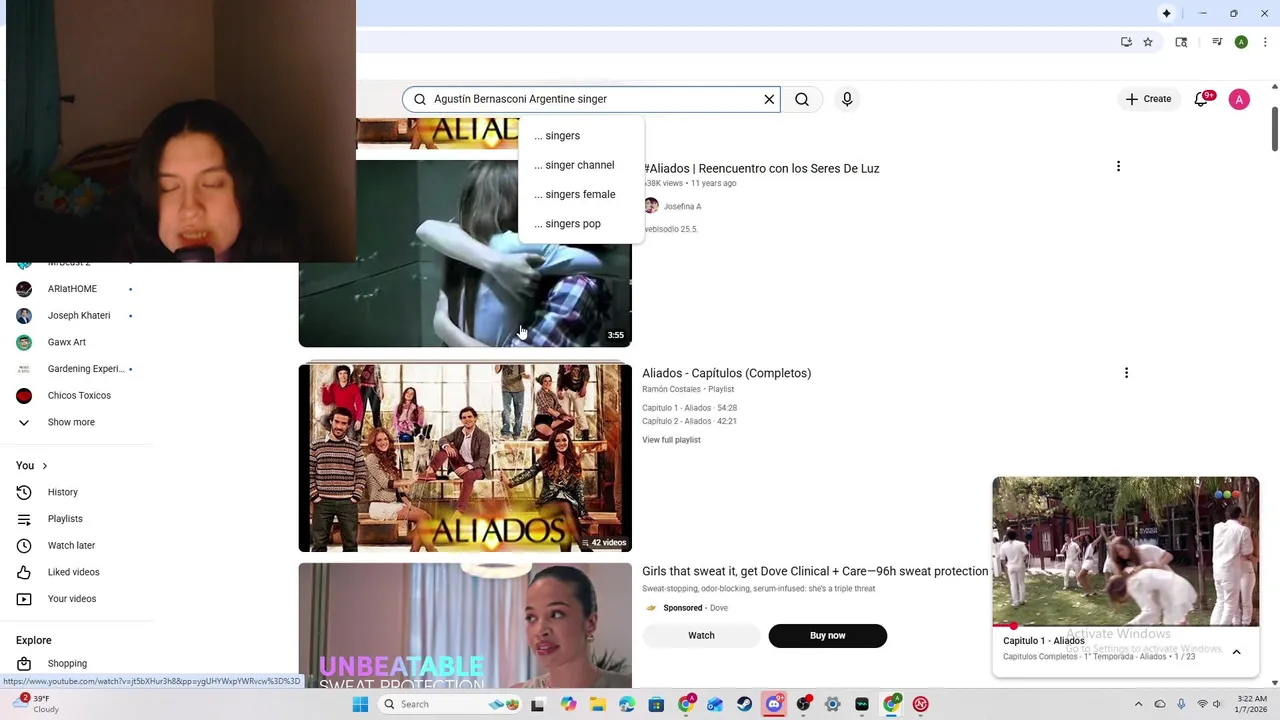Open the Dove sponsored ad title

[x=815, y=571]
